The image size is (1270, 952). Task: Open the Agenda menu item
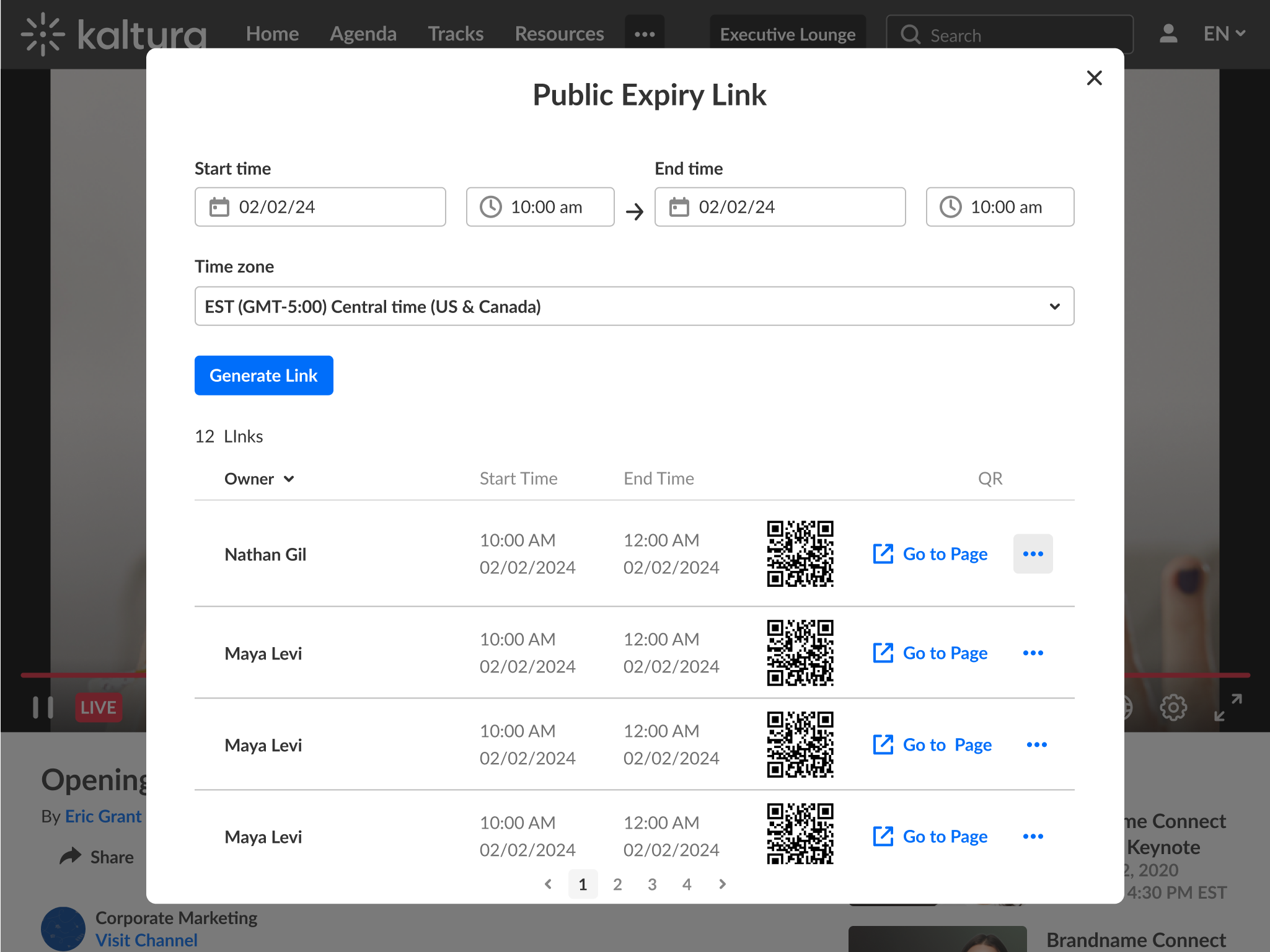[363, 34]
